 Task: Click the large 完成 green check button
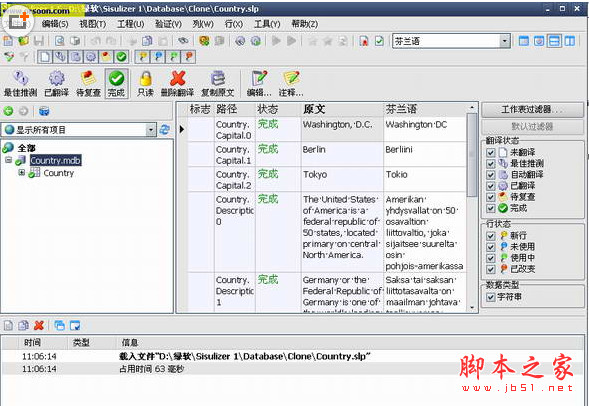pyautogui.click(x=116, y=83)
